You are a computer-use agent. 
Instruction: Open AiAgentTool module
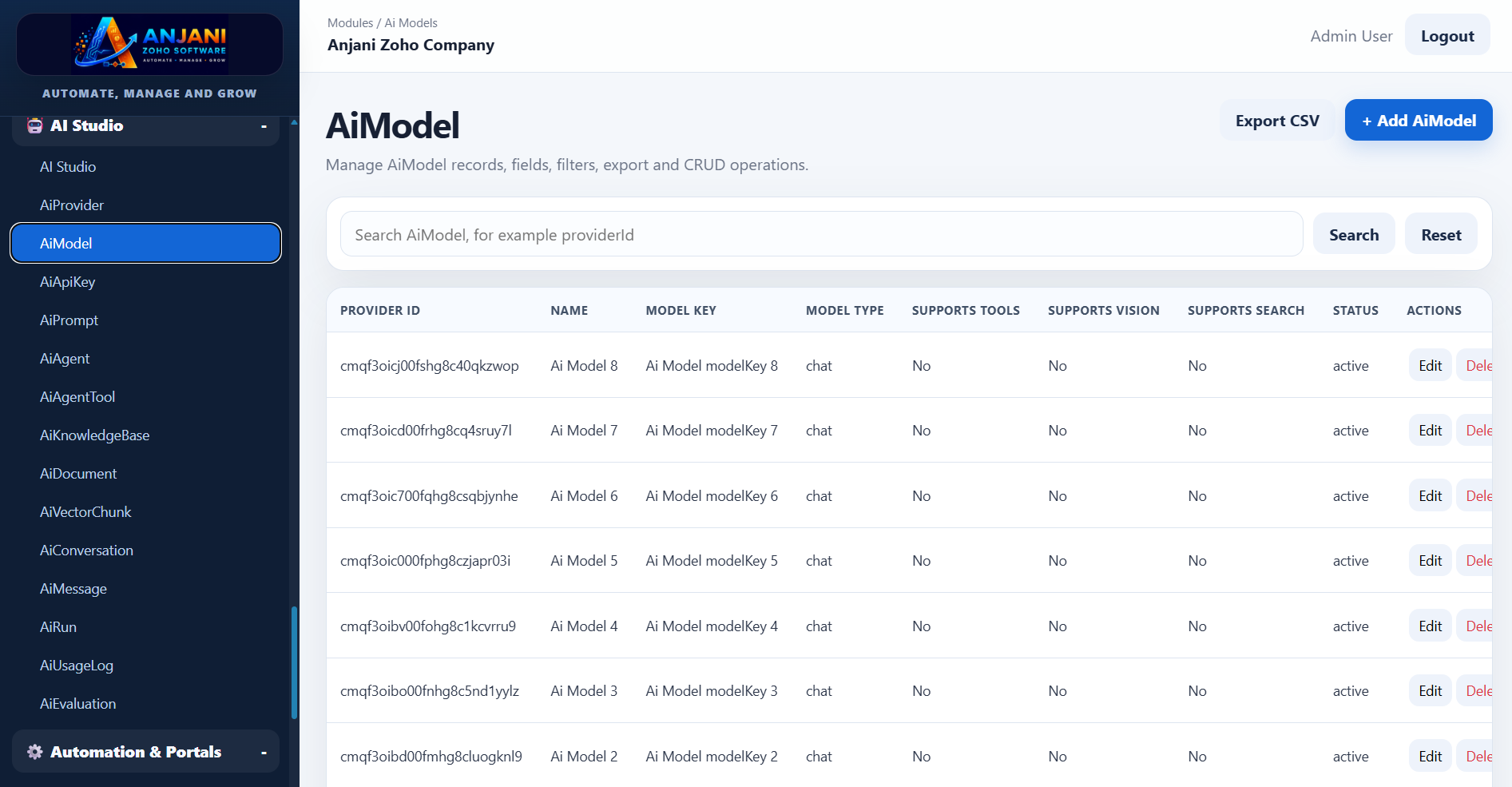(x=77, y=397)
